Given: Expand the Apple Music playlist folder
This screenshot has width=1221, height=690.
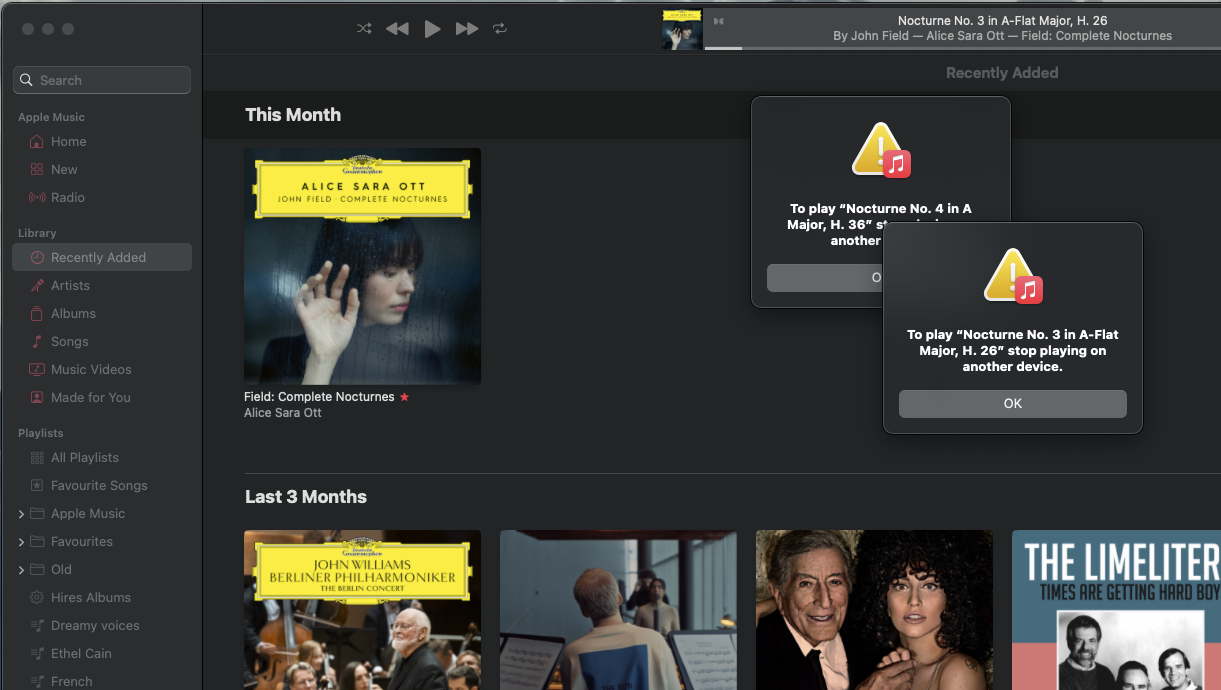Looking at the screenshot, I should [x=21, y=514].
